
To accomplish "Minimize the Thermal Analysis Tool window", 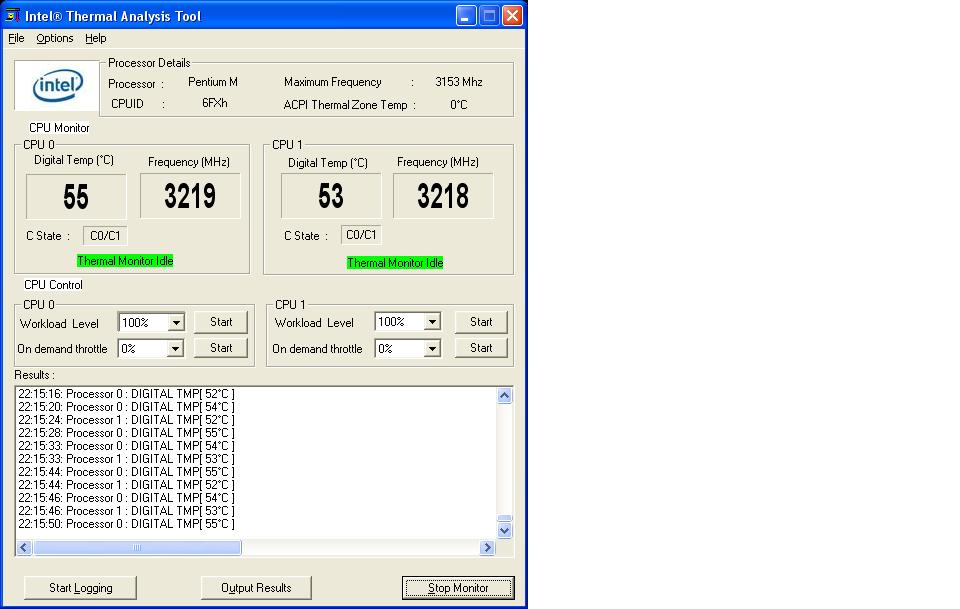I will coord(466,15).
